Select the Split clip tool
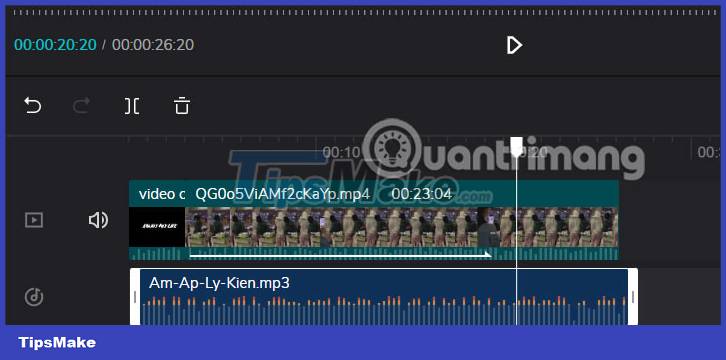726x360 pixels. (x=132, y=106)
